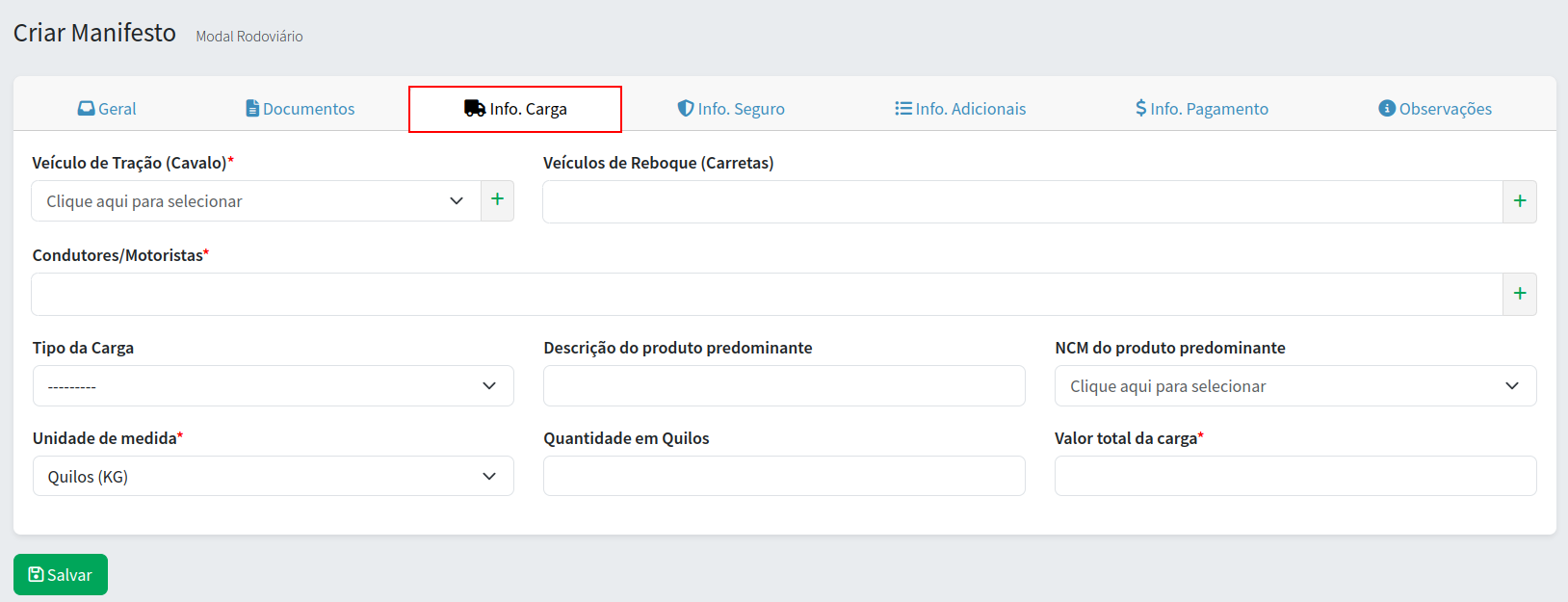Open the Documentos tab
The image size is (1568, 602).
[300, 109]
